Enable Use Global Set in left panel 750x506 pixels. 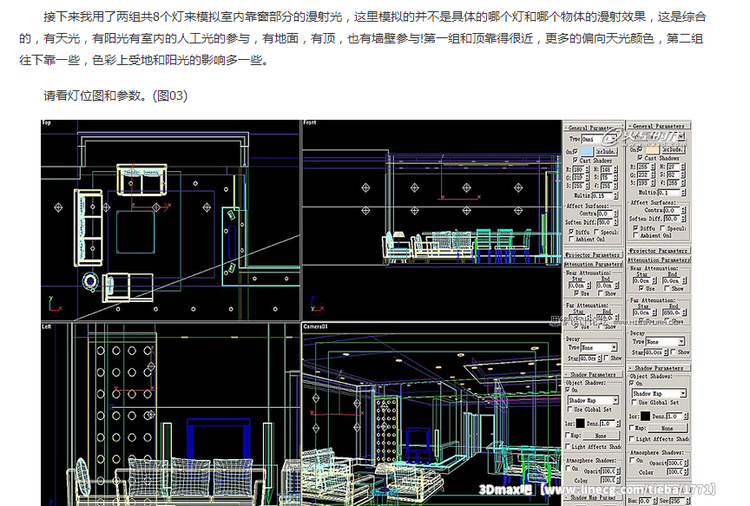tap(570, 409)
